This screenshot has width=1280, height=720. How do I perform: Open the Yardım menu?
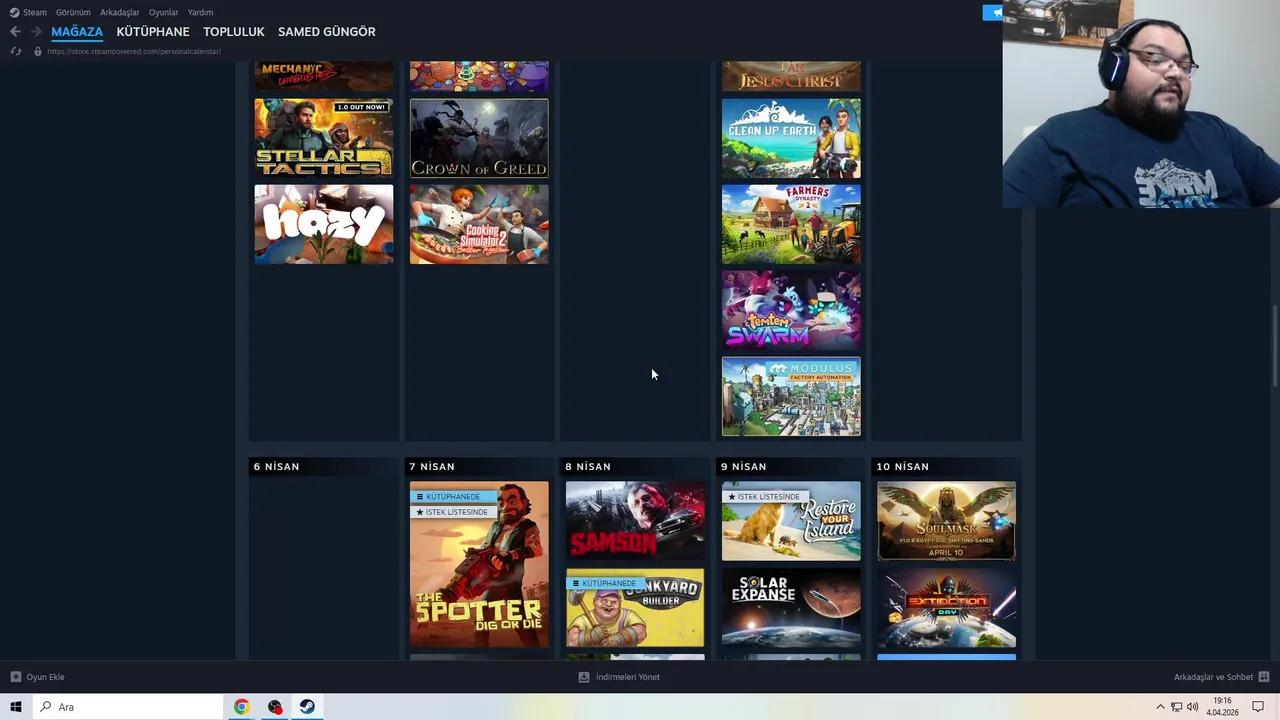coord(200,12)
